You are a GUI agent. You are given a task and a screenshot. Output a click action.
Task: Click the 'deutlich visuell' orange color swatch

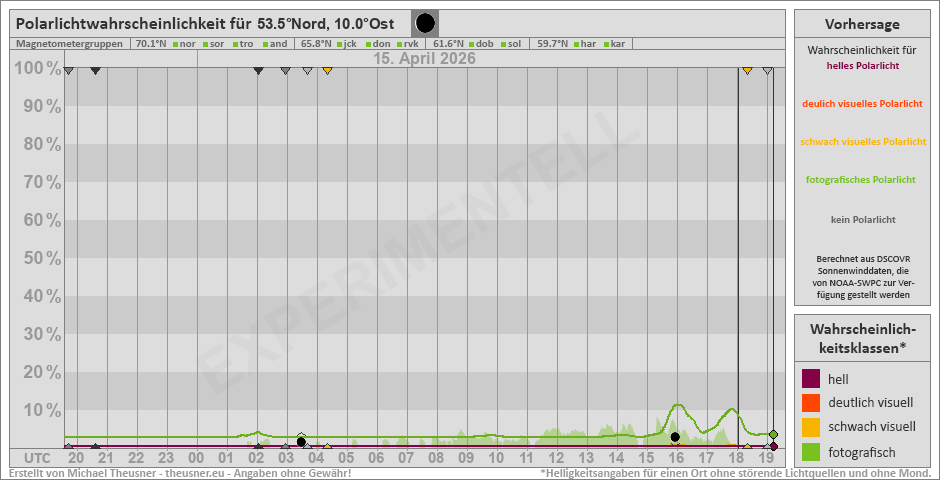[x=811, y=403]
